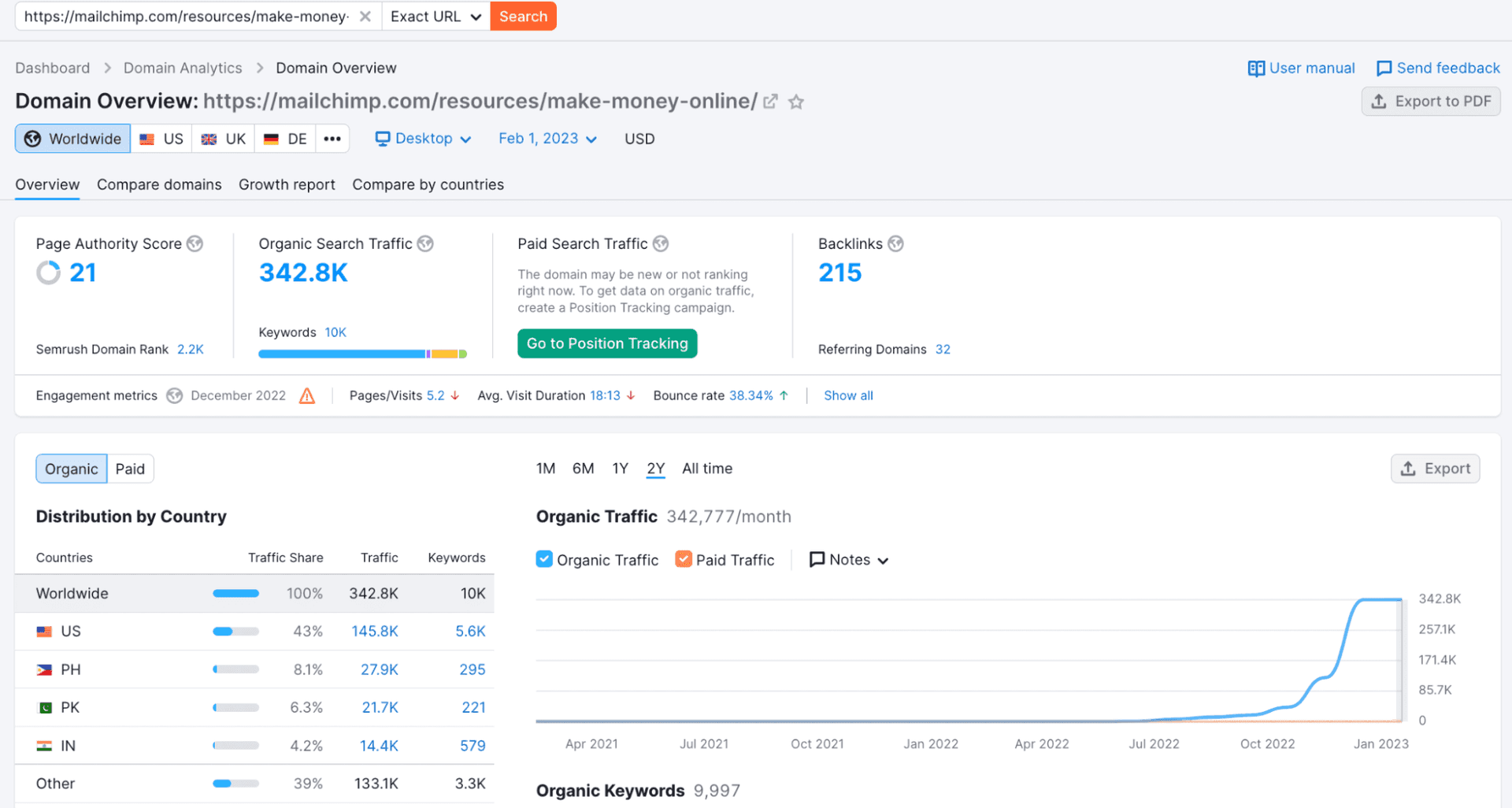Image resolution: width=1512 pixels, height=808 pixels.
Task: Click the organic traffic line chart
Action: 969,661
